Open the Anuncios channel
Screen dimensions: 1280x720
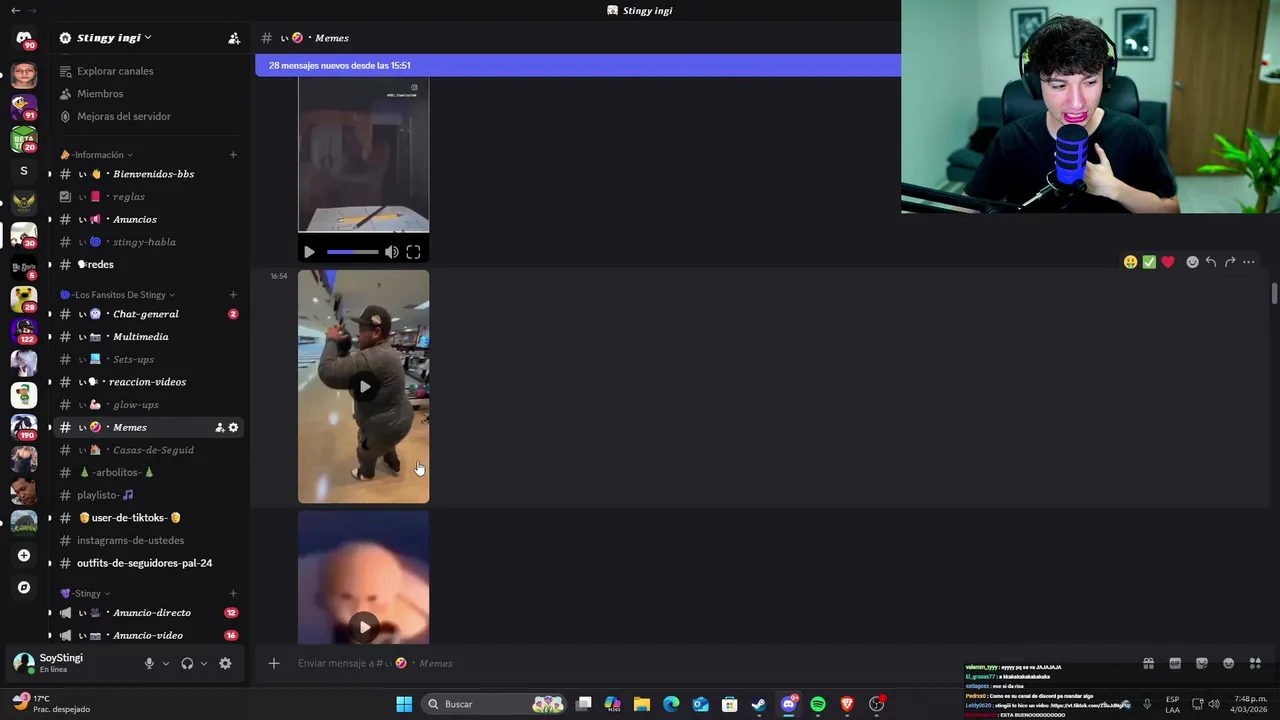148,219
